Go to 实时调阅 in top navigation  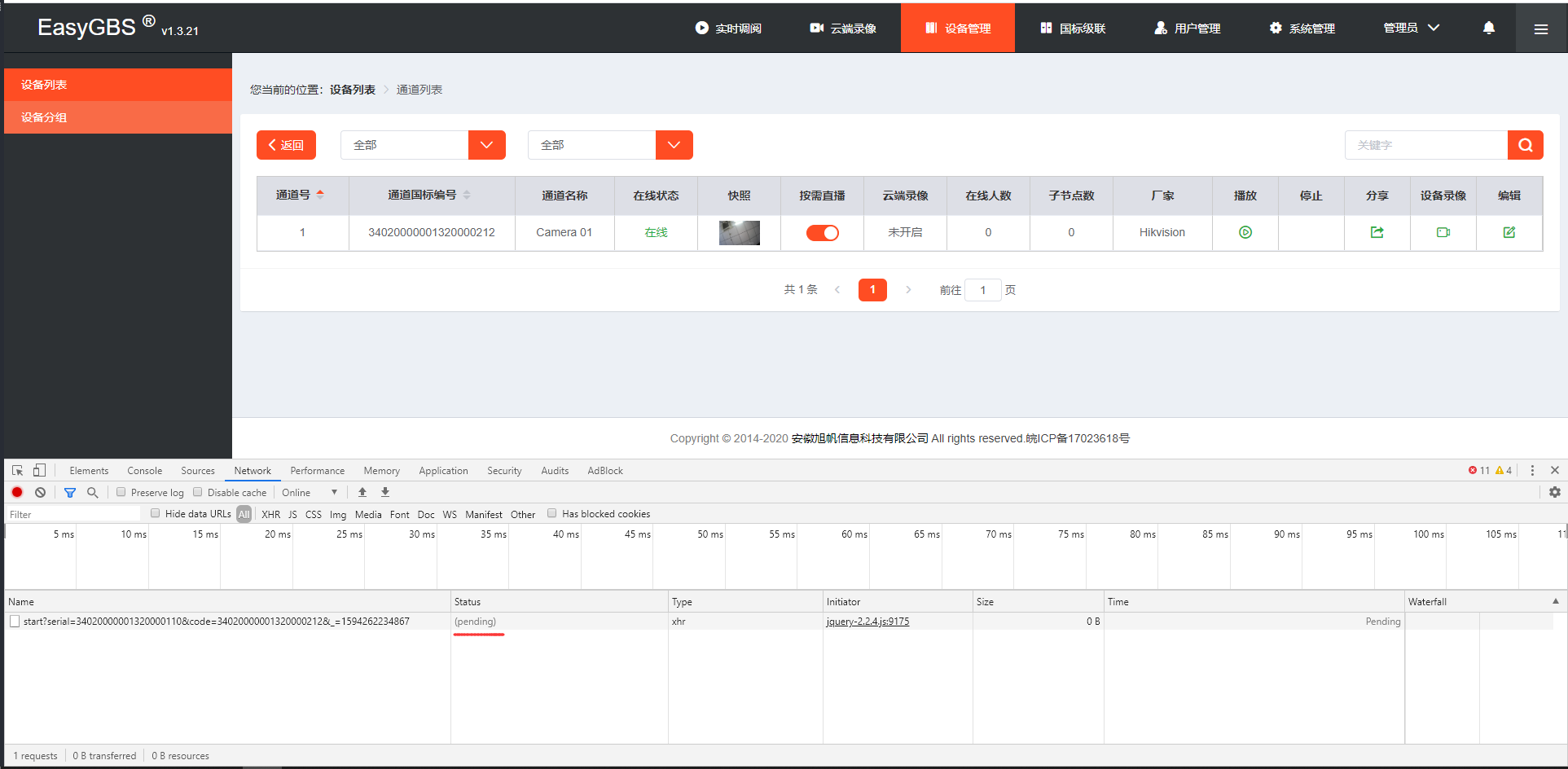(x=728, y=28)
